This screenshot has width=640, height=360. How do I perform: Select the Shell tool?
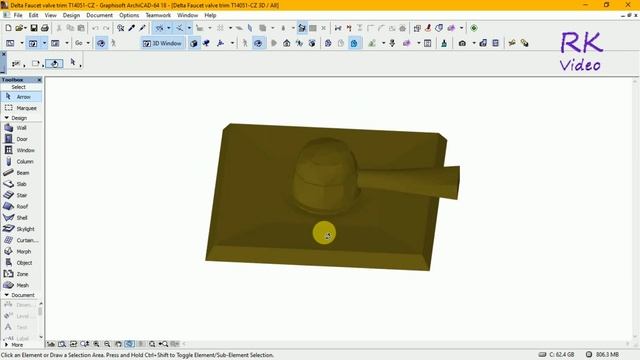point(21,218)
